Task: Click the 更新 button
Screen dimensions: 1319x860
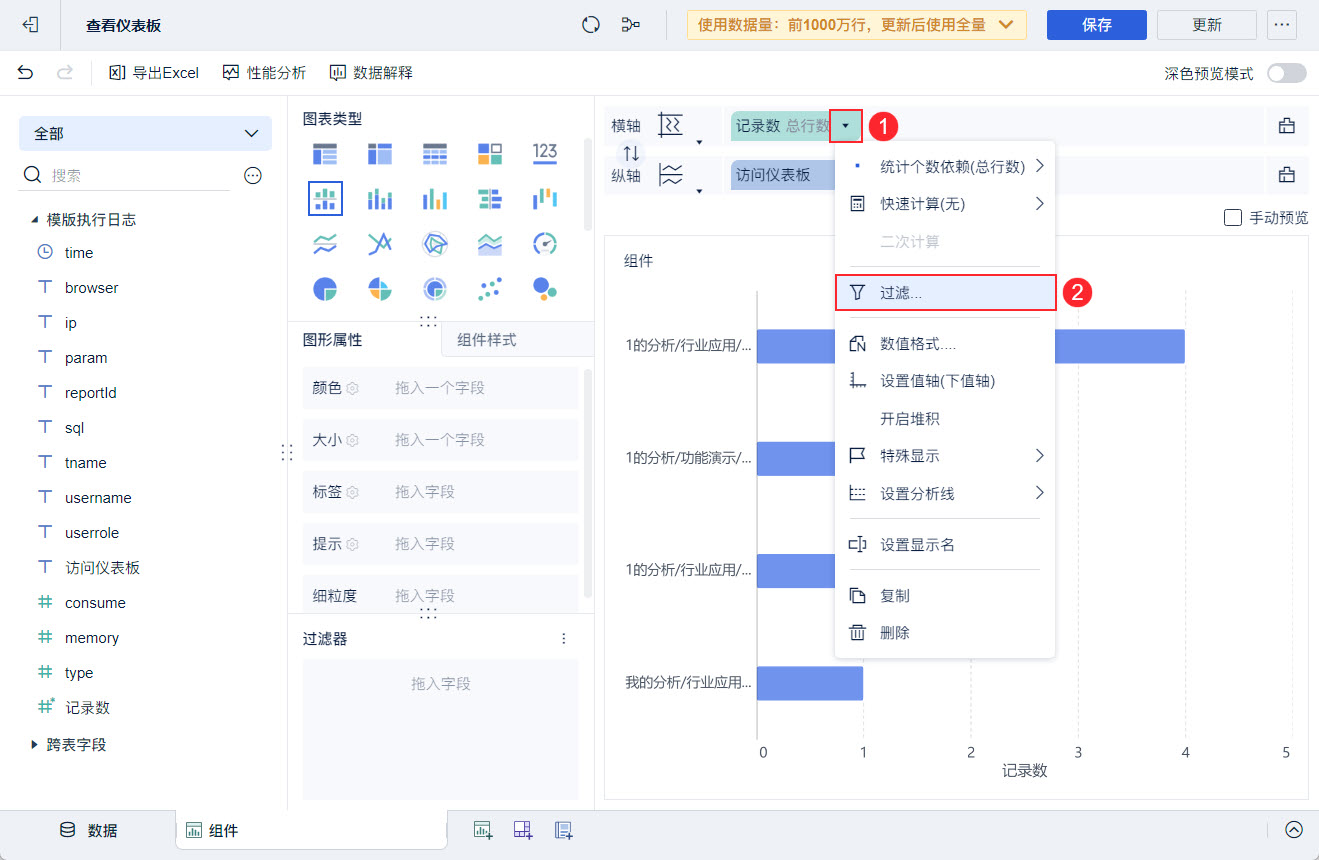Action: click(1207, 25)
